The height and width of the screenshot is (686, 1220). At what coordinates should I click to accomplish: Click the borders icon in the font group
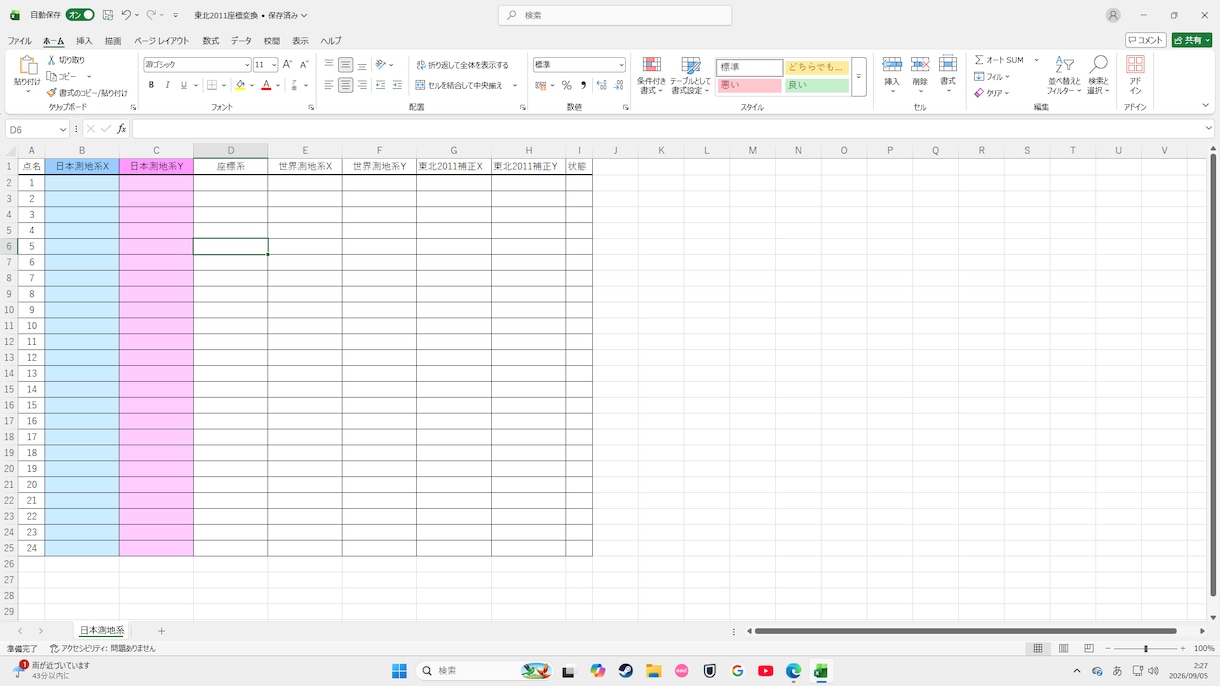tap(211, 86)
